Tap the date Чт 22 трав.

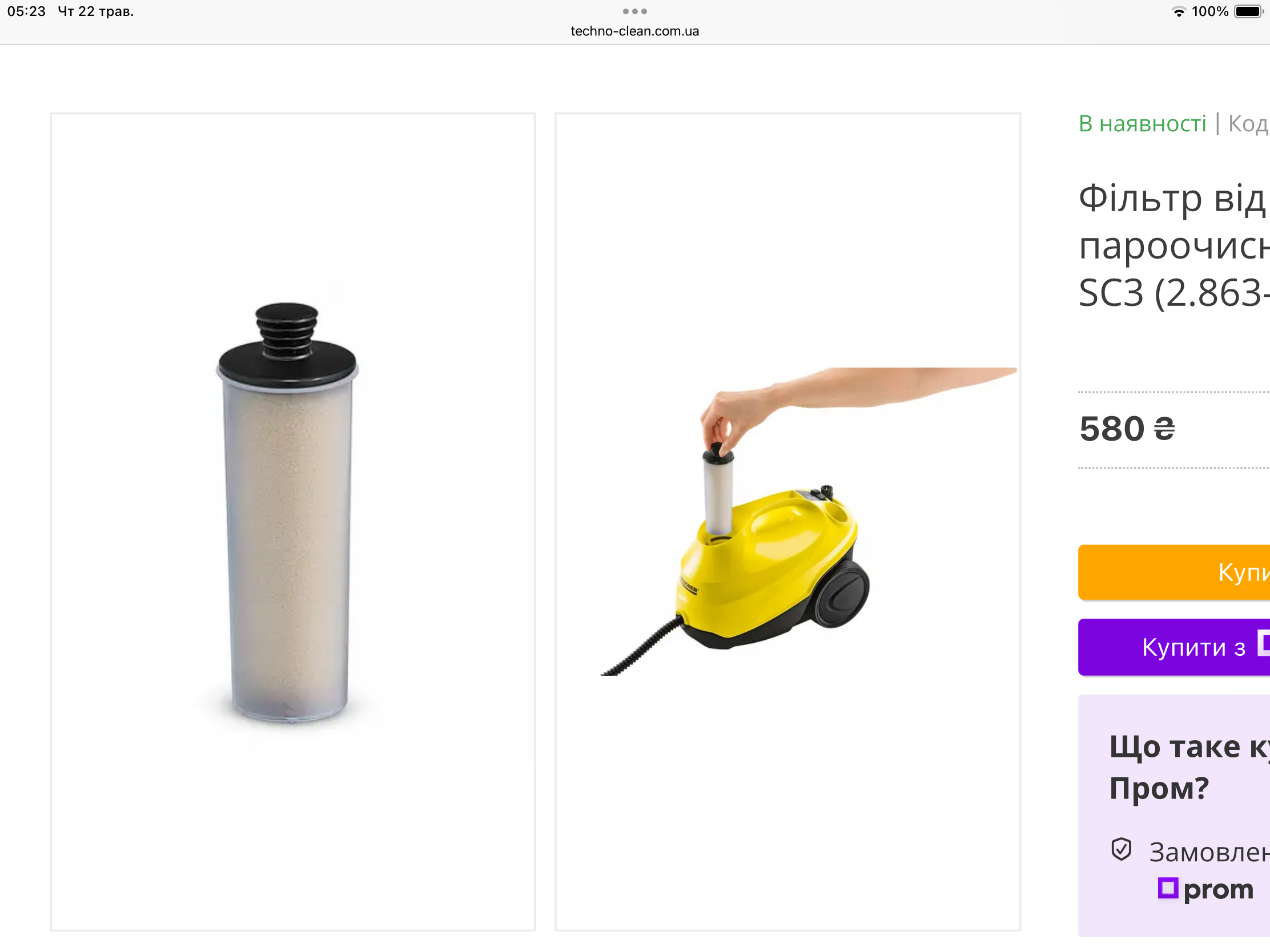95,11
